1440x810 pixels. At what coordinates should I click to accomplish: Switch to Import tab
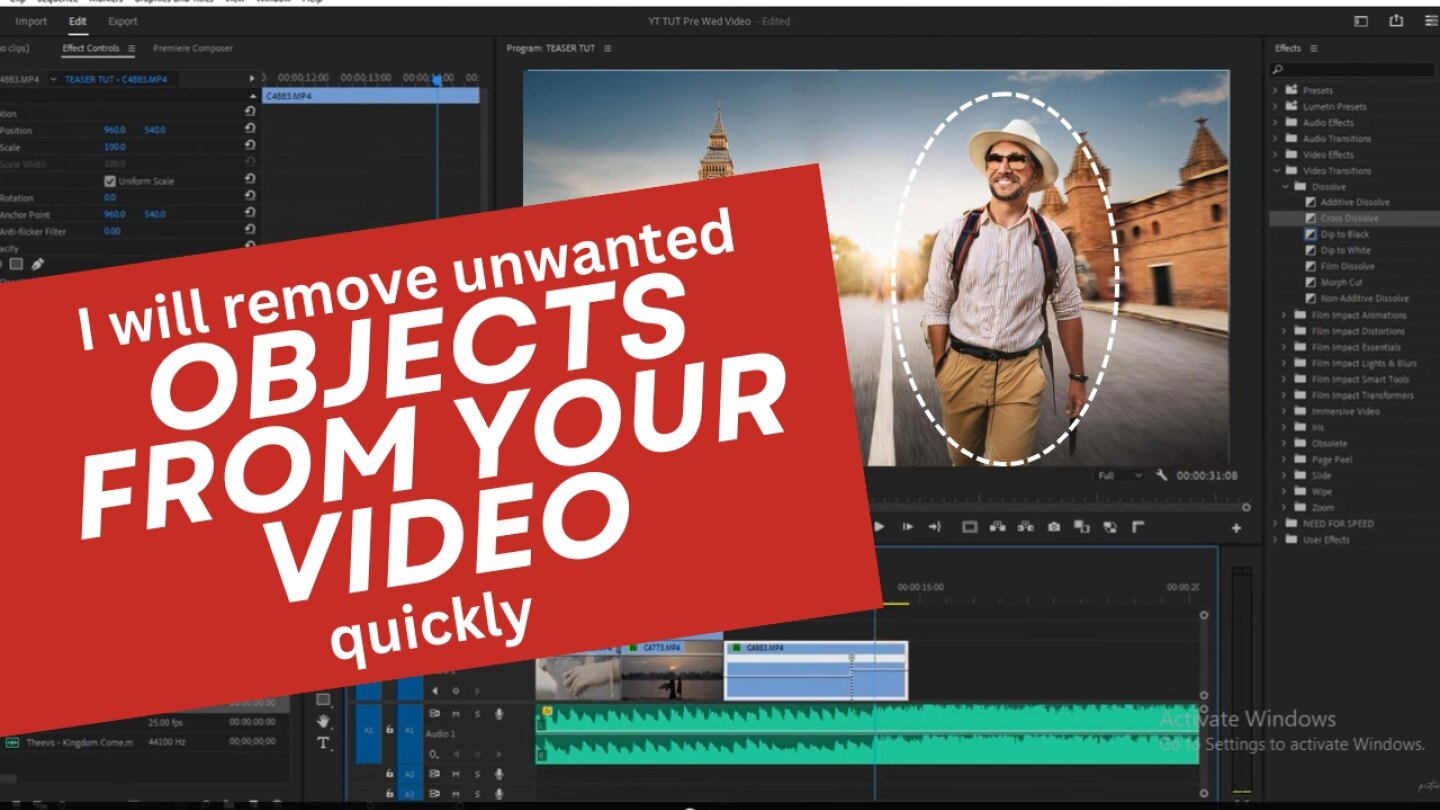(x=31, y=21)
